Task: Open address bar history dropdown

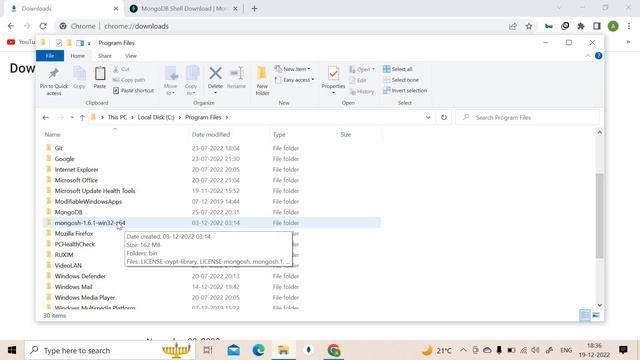Action: tap(428, 118)
